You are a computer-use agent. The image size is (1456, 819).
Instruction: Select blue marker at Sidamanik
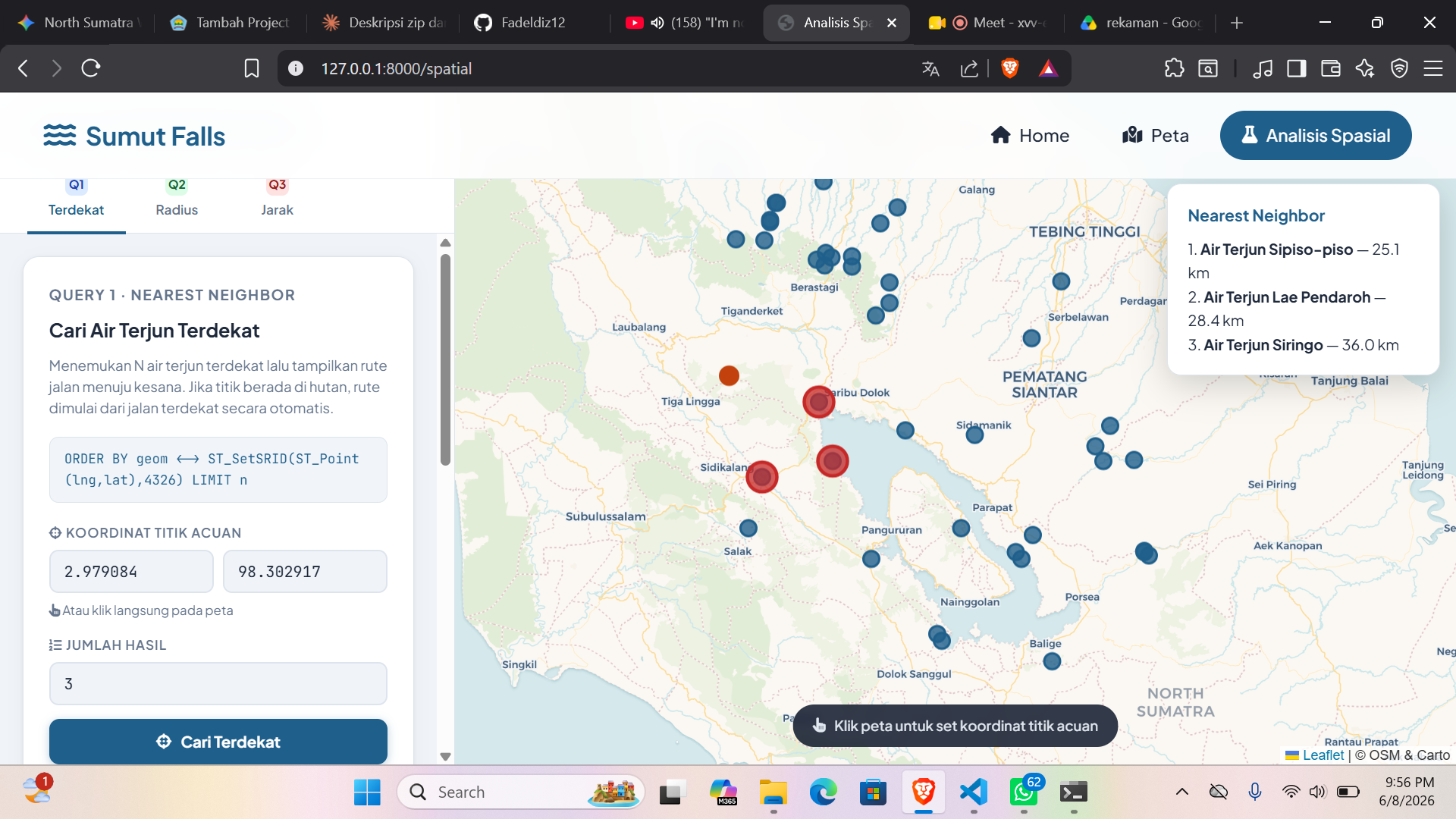click(x=975, y=435)
